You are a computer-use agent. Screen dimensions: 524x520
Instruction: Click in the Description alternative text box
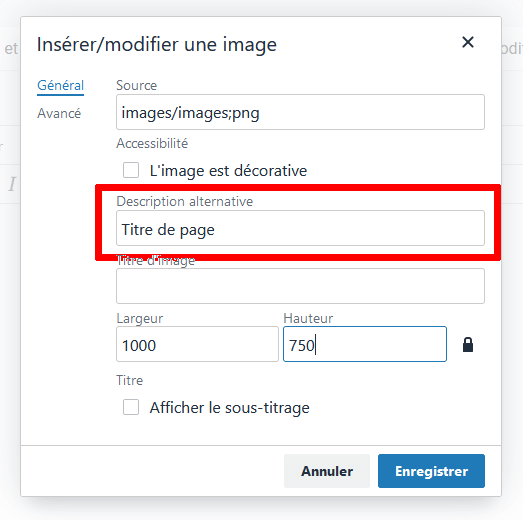tap(300, 228)
